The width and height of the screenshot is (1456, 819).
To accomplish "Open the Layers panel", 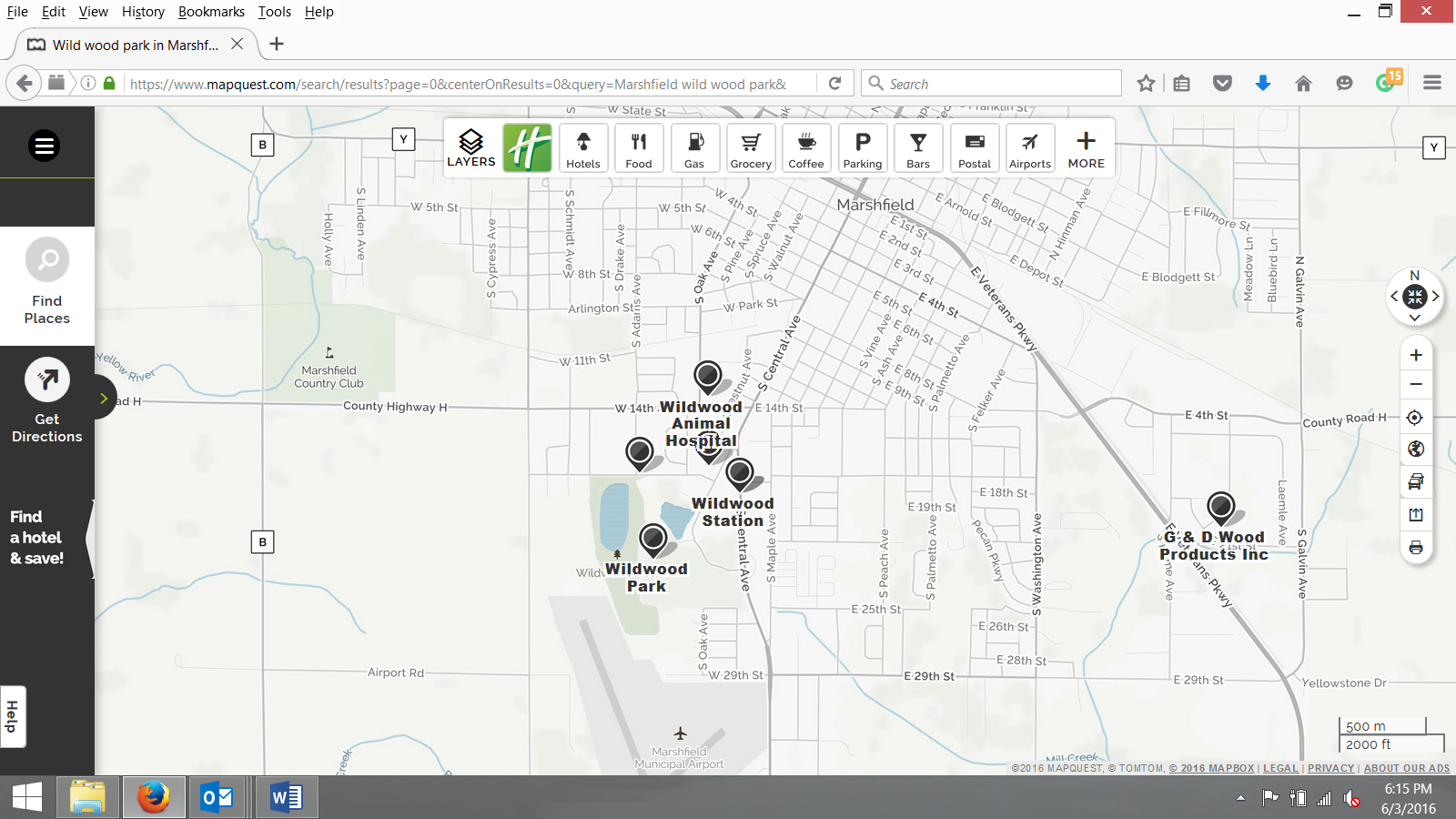I will click(471, 147).
